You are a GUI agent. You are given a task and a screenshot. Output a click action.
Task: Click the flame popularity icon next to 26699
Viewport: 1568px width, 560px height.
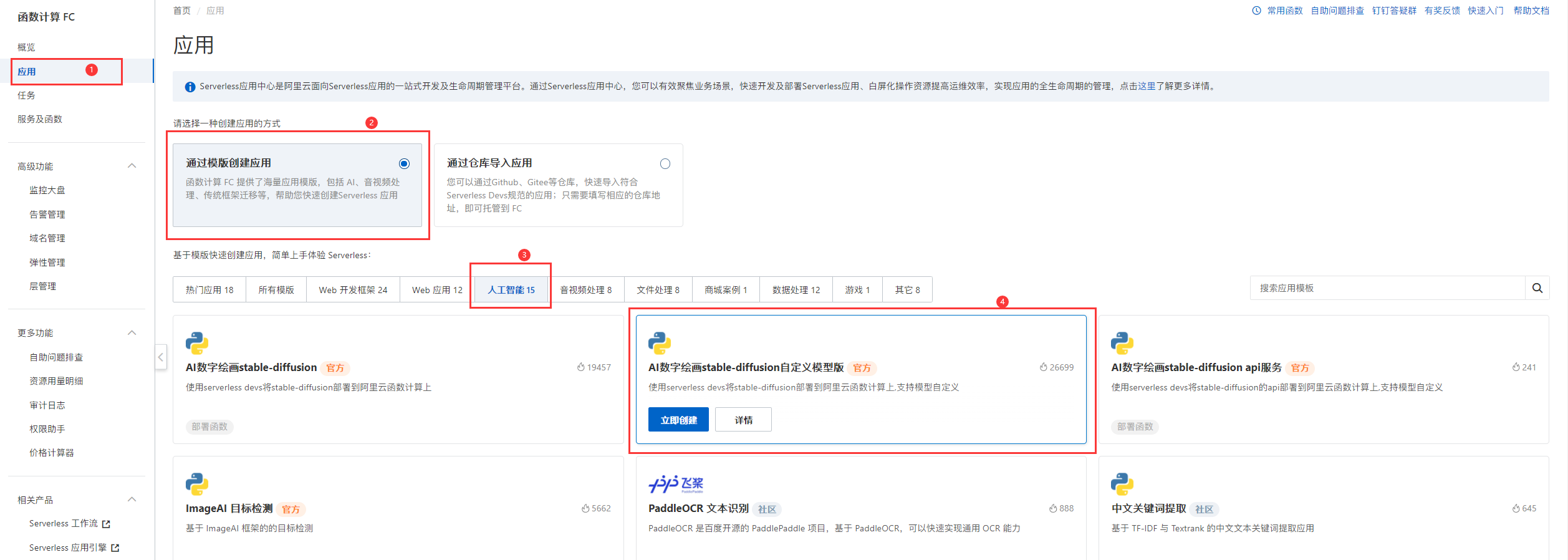click(1043, 367)
